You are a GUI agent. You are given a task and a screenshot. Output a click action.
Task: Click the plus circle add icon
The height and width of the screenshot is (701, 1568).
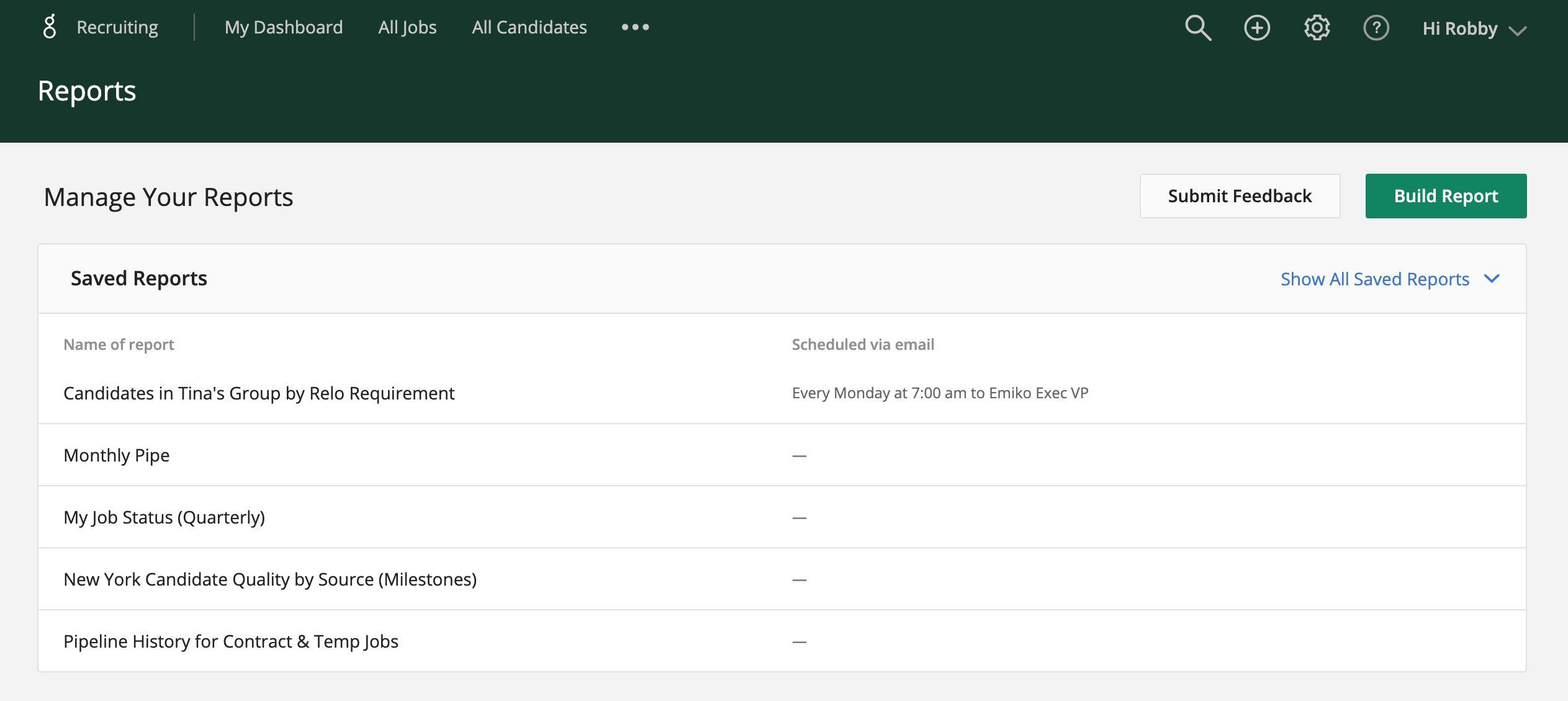coord(1257,28)
